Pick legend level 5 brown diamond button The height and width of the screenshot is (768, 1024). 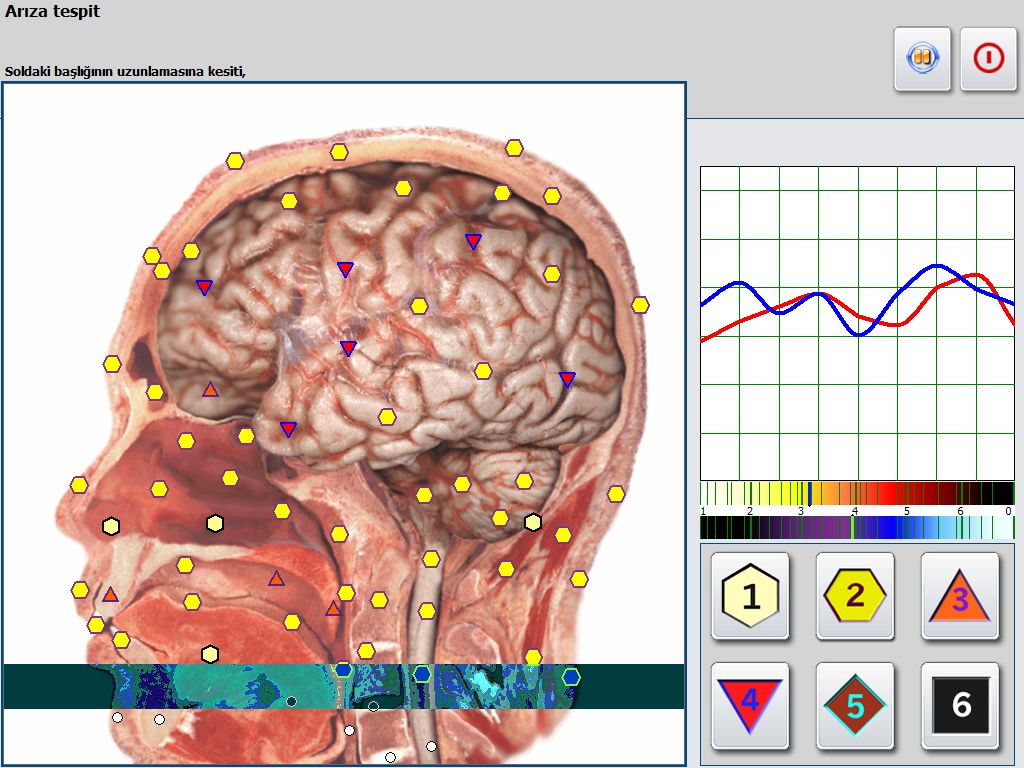coord(854,706)
